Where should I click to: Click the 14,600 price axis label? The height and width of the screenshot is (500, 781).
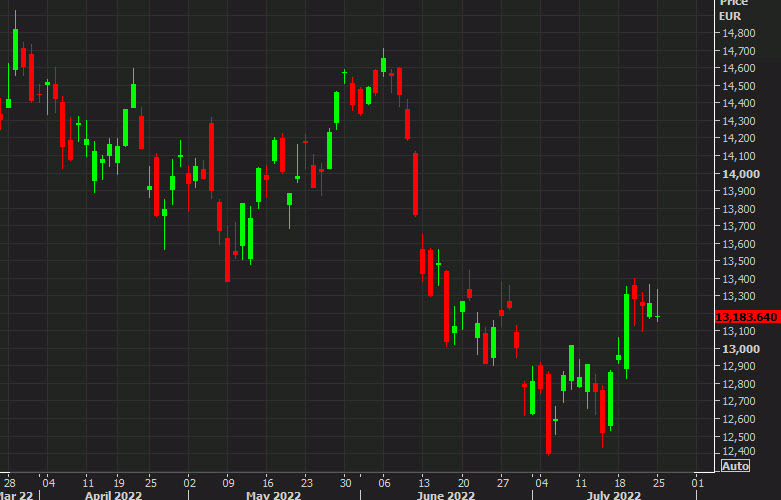pos(739,68)
